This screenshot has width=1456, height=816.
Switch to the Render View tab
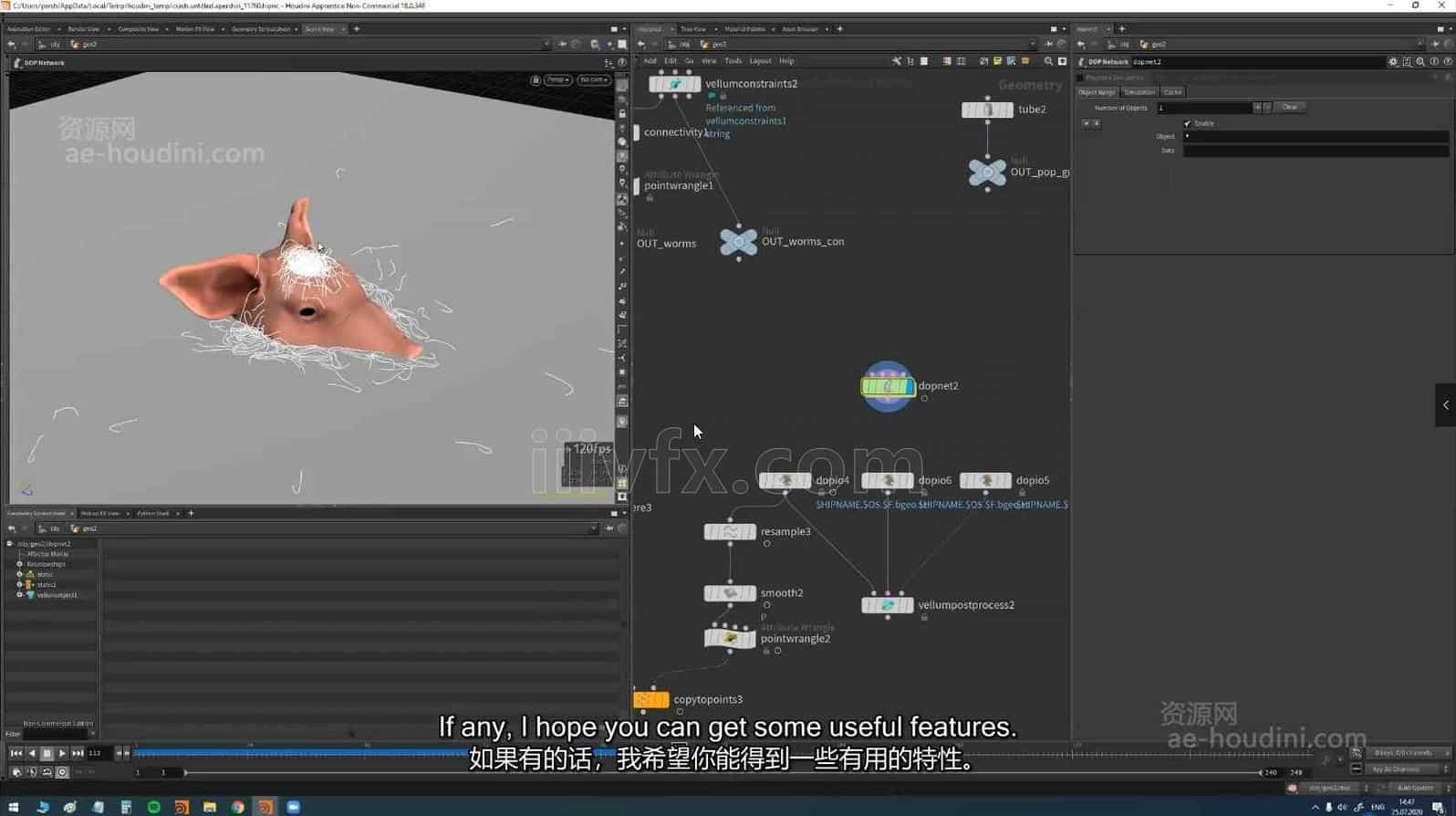click(83, 29)
